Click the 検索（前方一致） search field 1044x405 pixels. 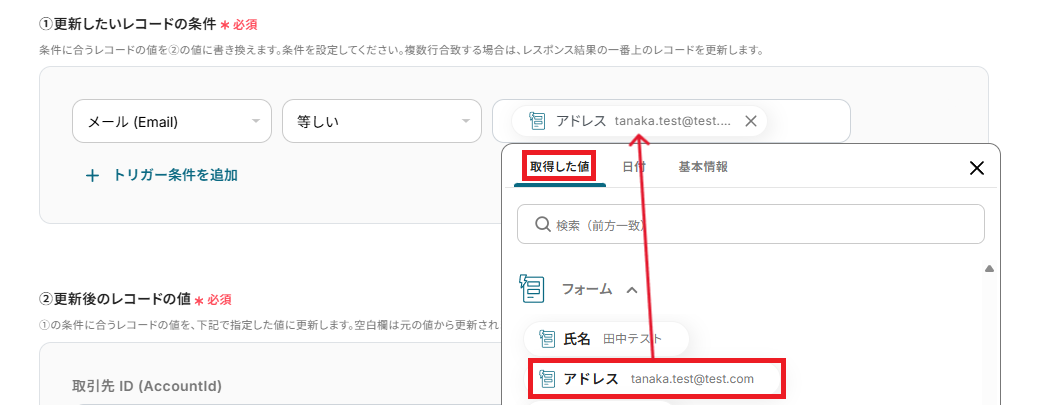tap(750, 224)
